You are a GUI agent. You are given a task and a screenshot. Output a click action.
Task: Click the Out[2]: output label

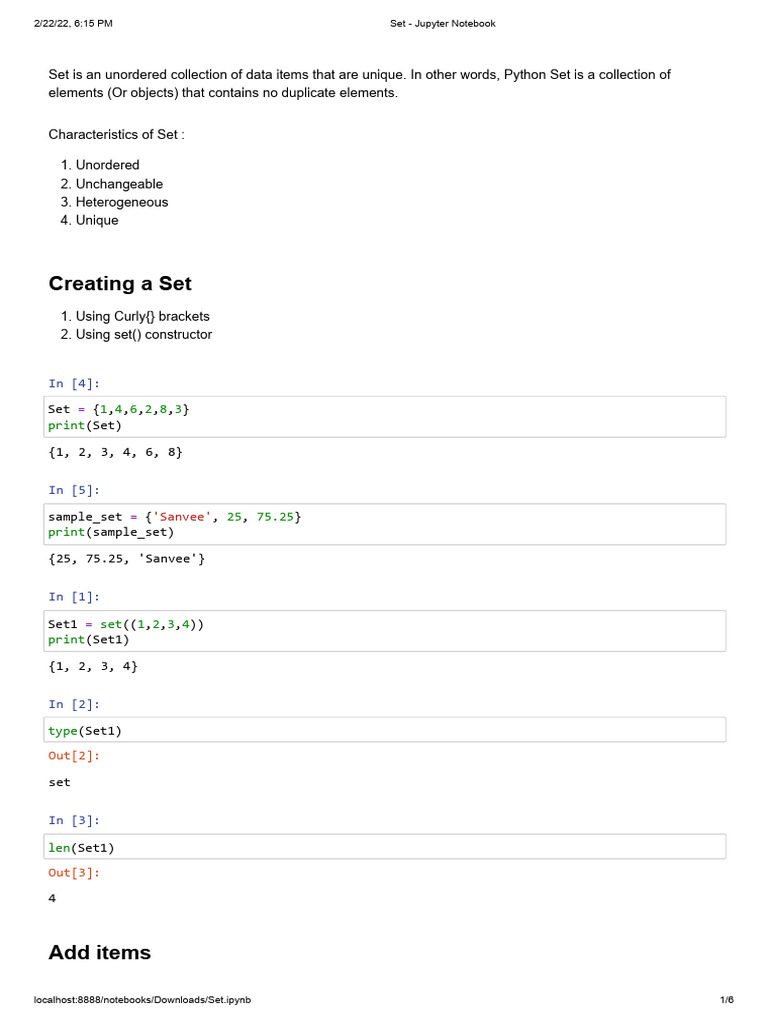pyautogui.click(x=74, y=756)
